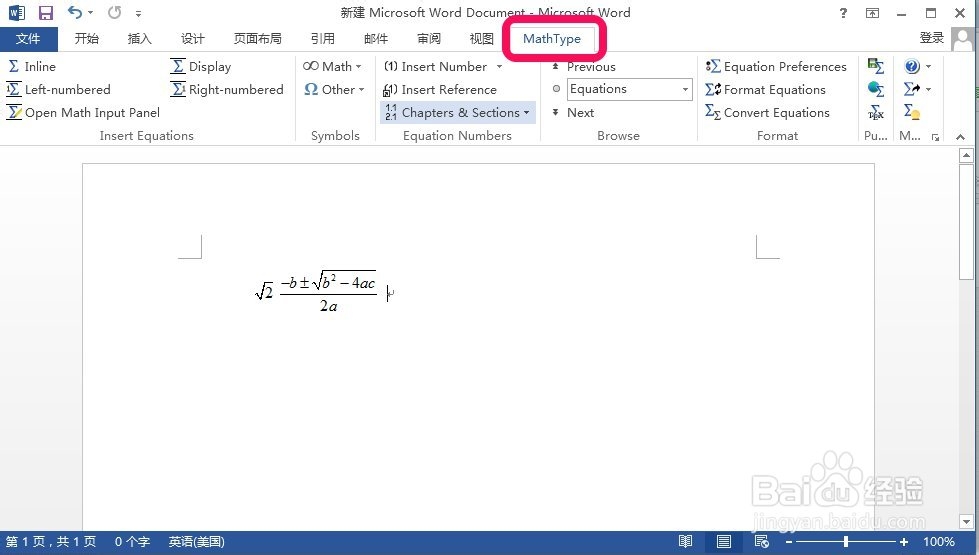
Task: Open the Other symbols dropdown
Action: (x=333, y=89)
